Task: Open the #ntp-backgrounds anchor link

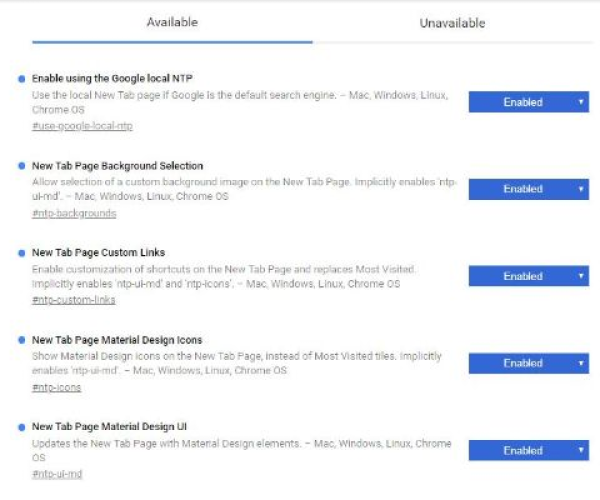Action: click(x=74, y=213)
